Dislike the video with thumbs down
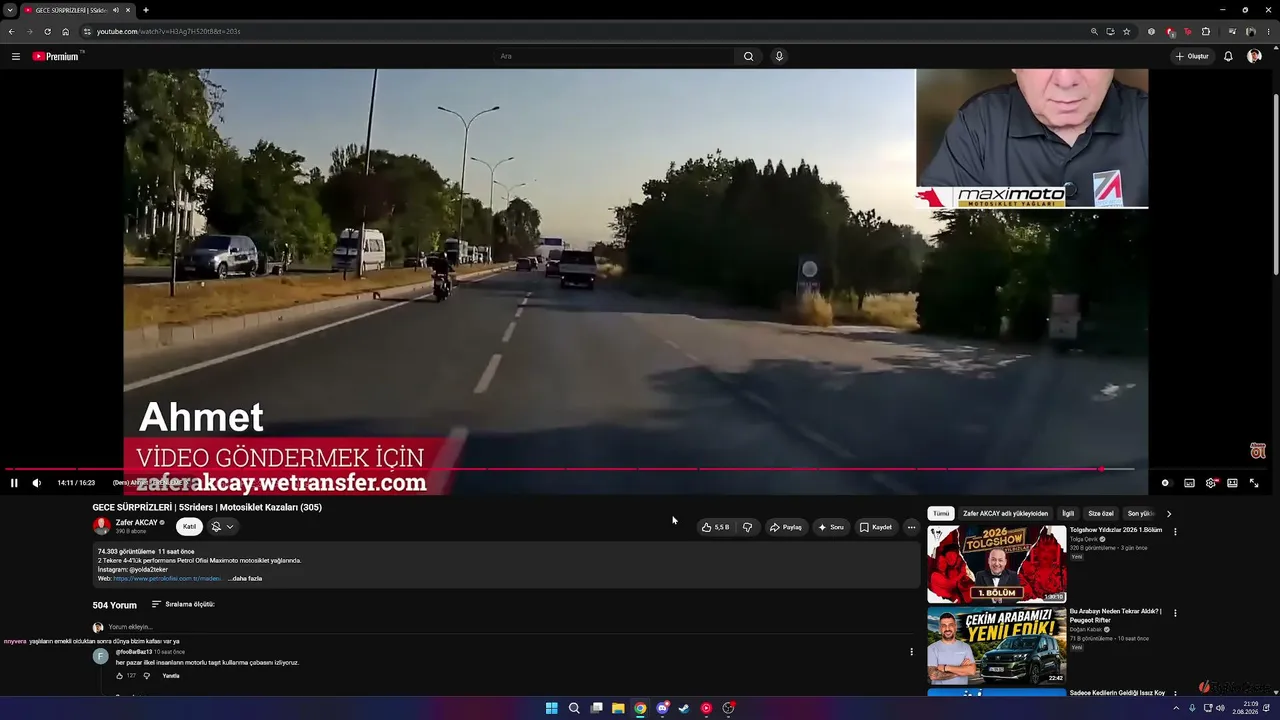 click(747, 527)
